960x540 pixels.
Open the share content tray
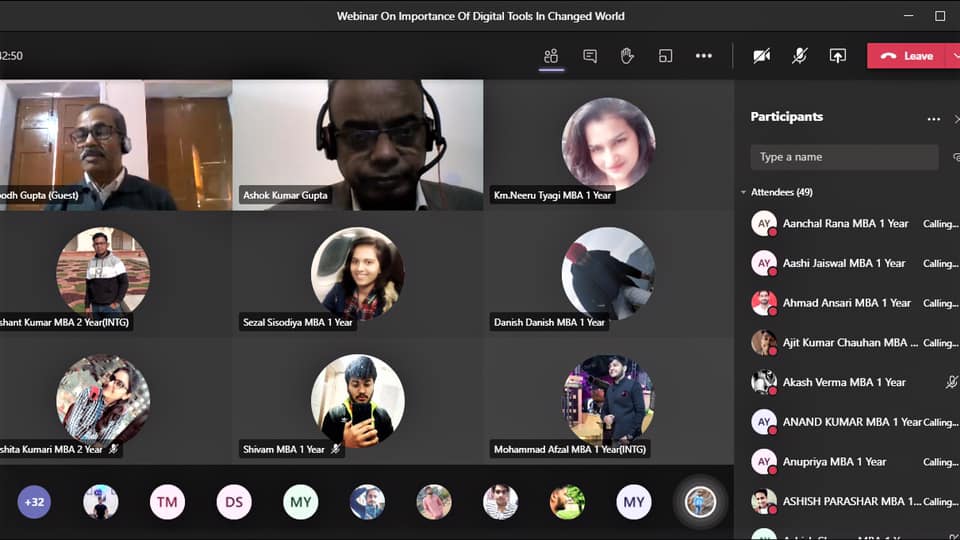pos(838,56)
